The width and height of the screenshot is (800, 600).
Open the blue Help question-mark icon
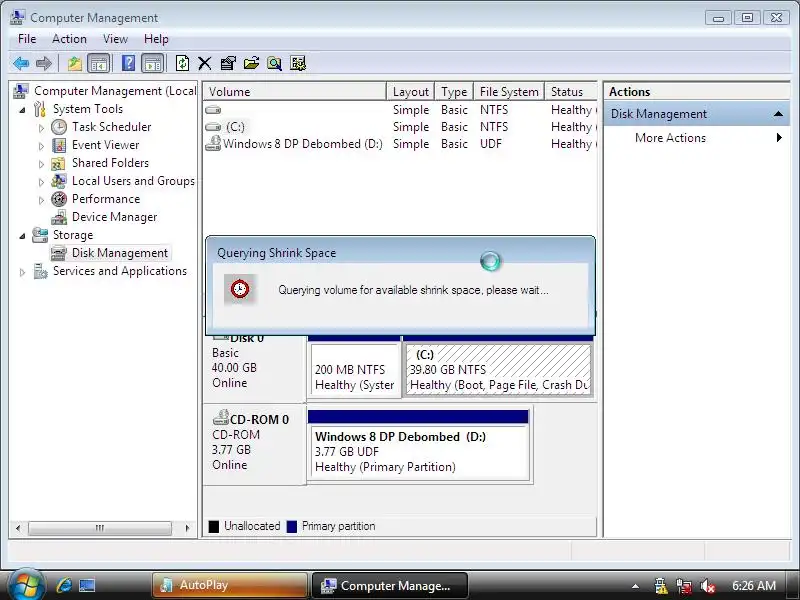[129, 63]
